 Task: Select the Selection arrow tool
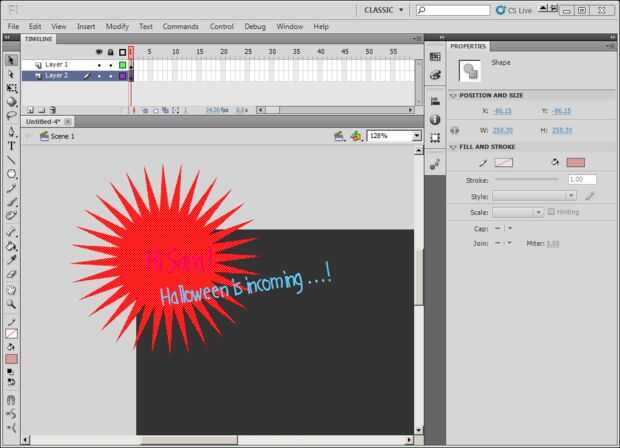click(11, 60)
